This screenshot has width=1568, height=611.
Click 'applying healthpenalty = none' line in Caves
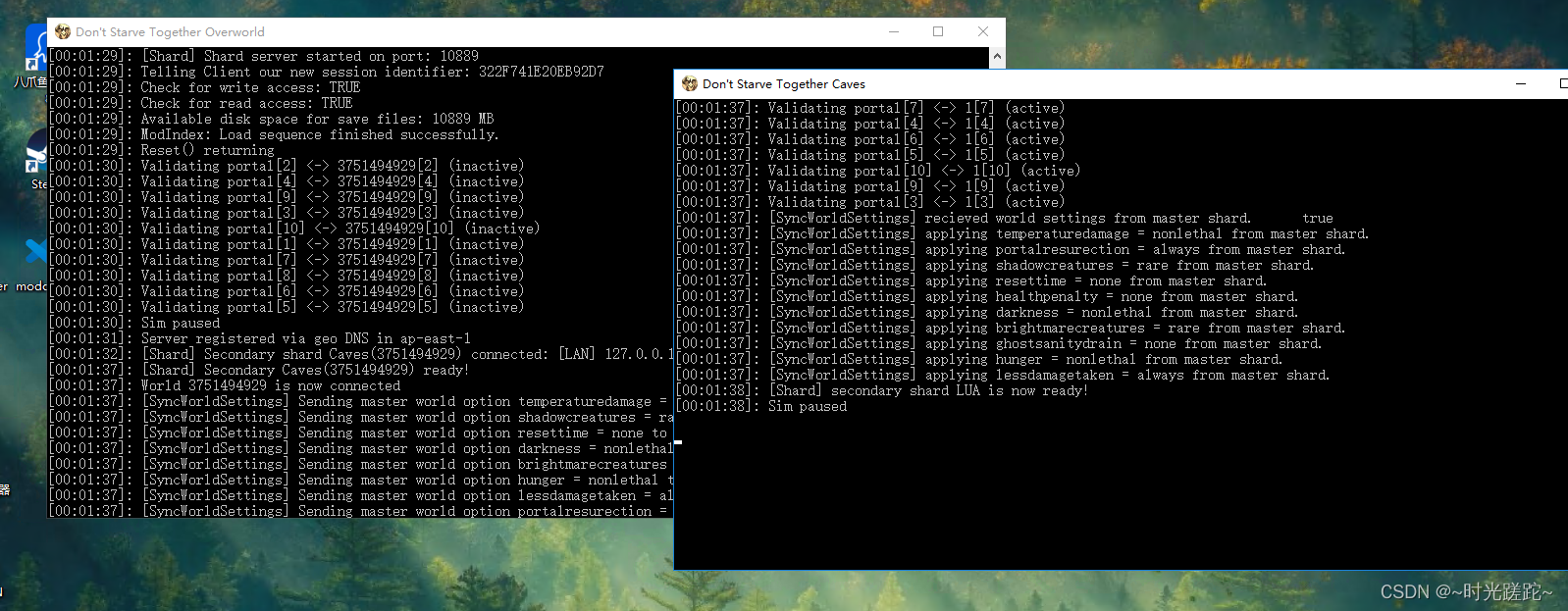point(987,296)
